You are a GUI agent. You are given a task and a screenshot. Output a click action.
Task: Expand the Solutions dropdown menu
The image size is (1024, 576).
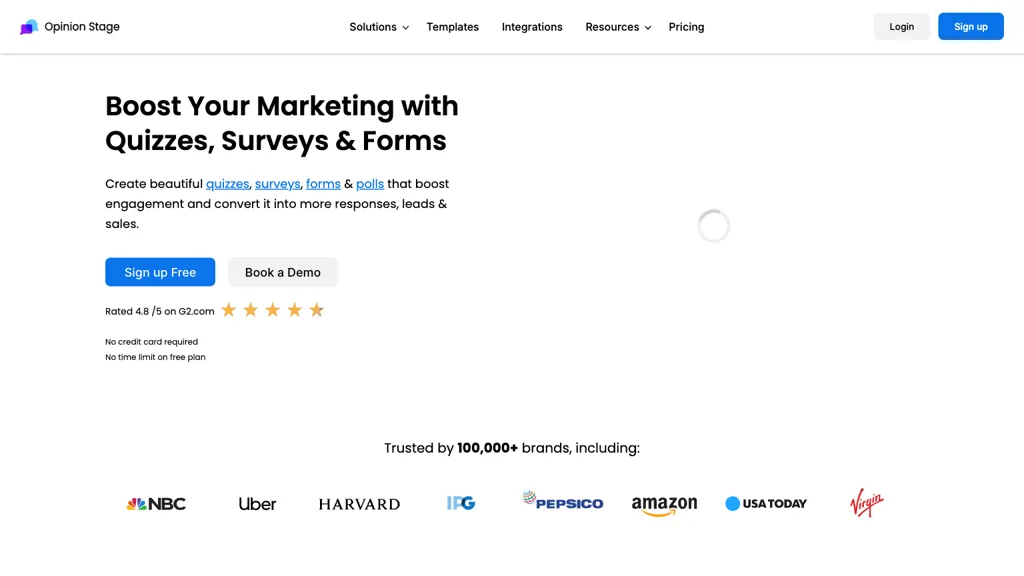379,27
